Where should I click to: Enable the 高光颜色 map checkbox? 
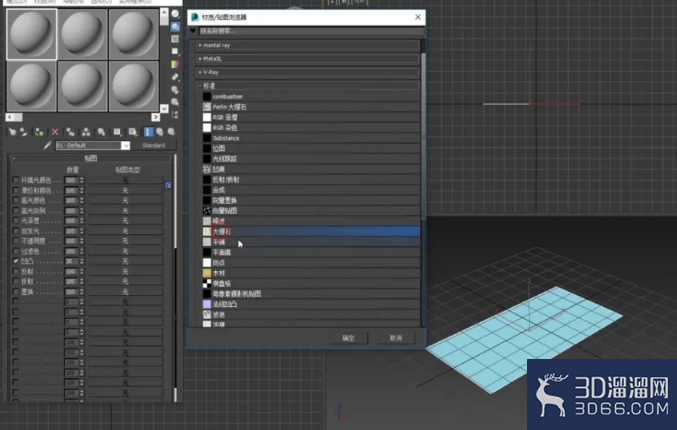click(x=16, y=200)
